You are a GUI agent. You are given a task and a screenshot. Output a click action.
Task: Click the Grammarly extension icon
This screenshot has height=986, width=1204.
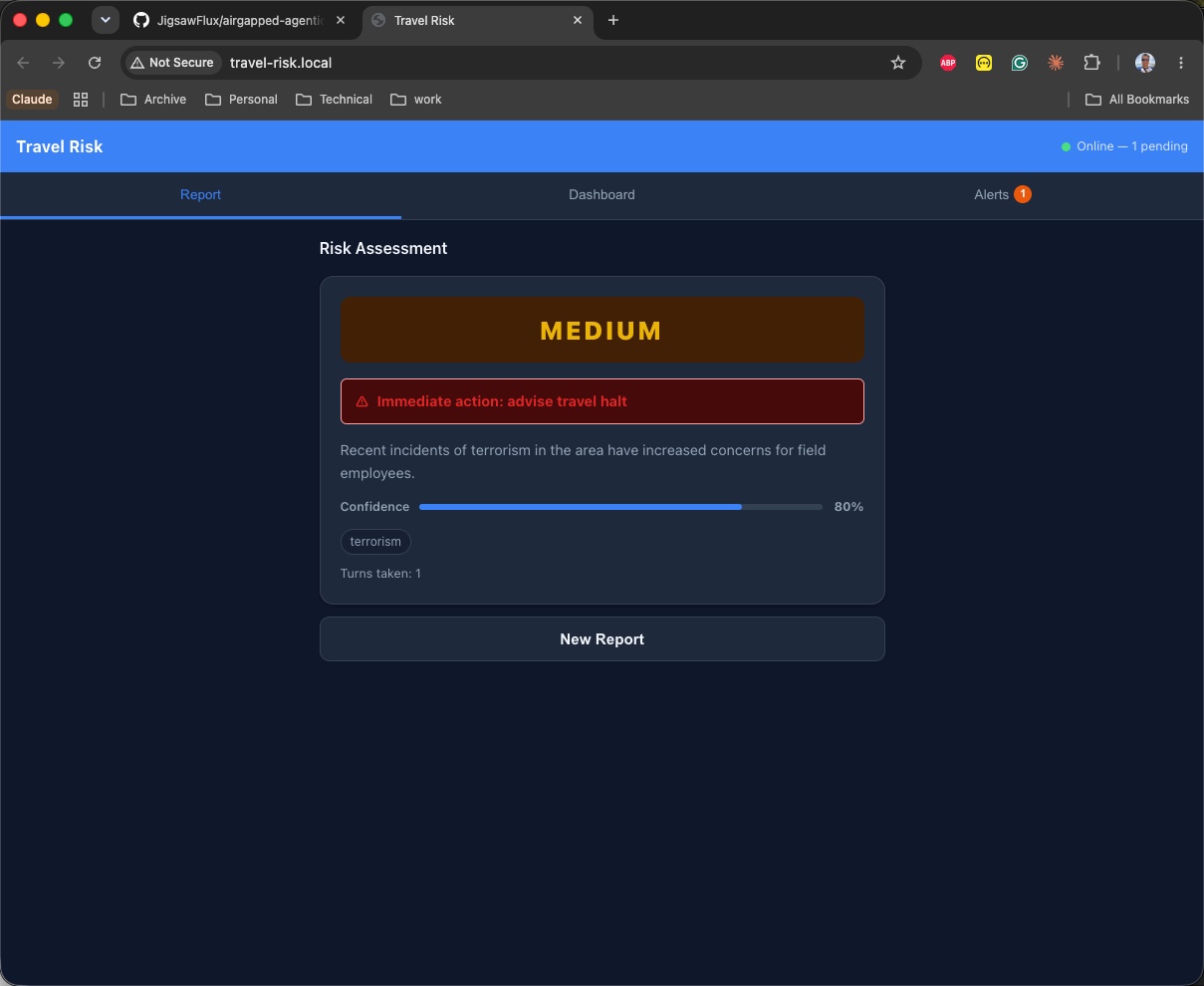pyautogui.click(x=1020, y=63)
